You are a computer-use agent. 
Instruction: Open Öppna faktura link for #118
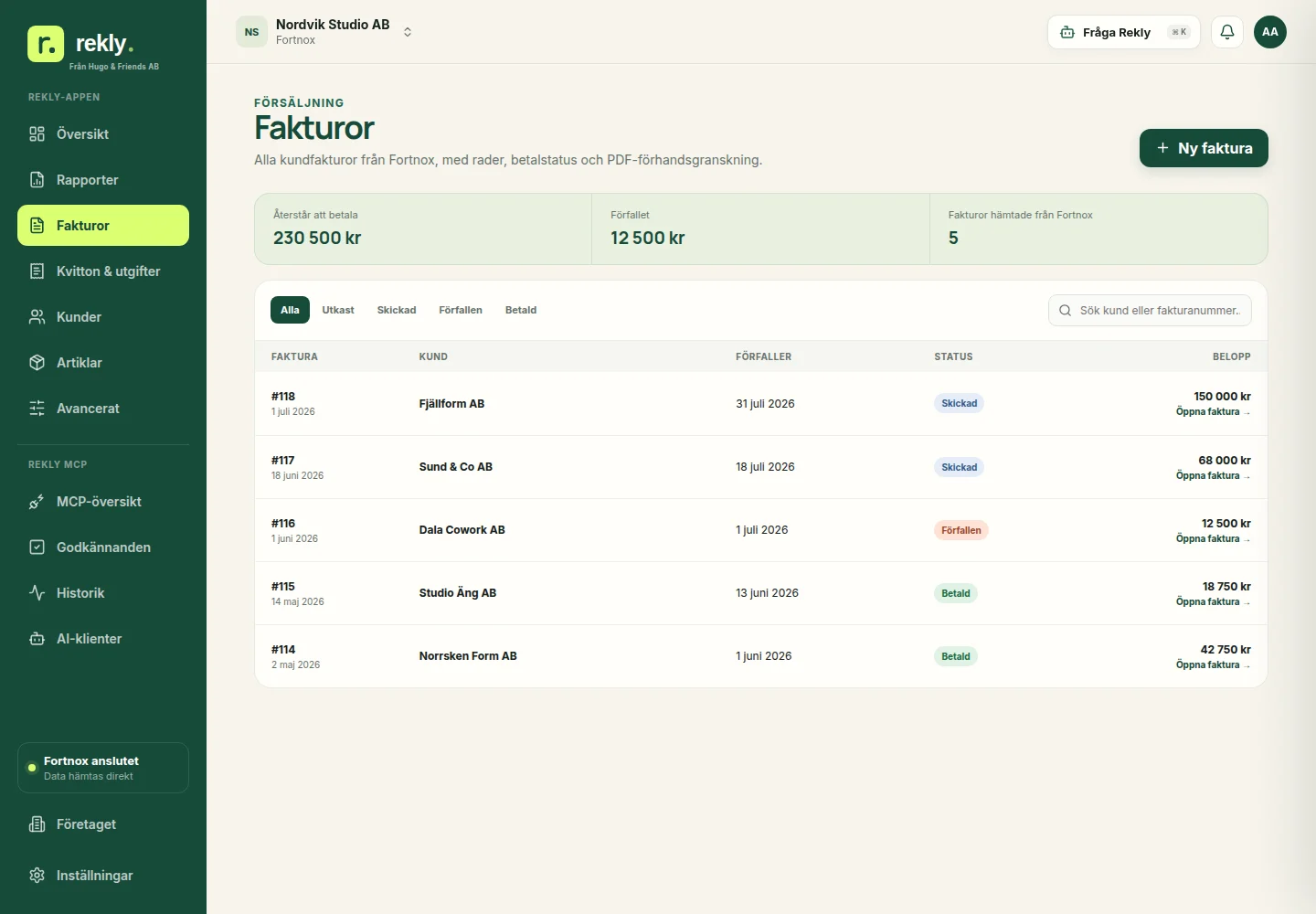pos(1213,412)
